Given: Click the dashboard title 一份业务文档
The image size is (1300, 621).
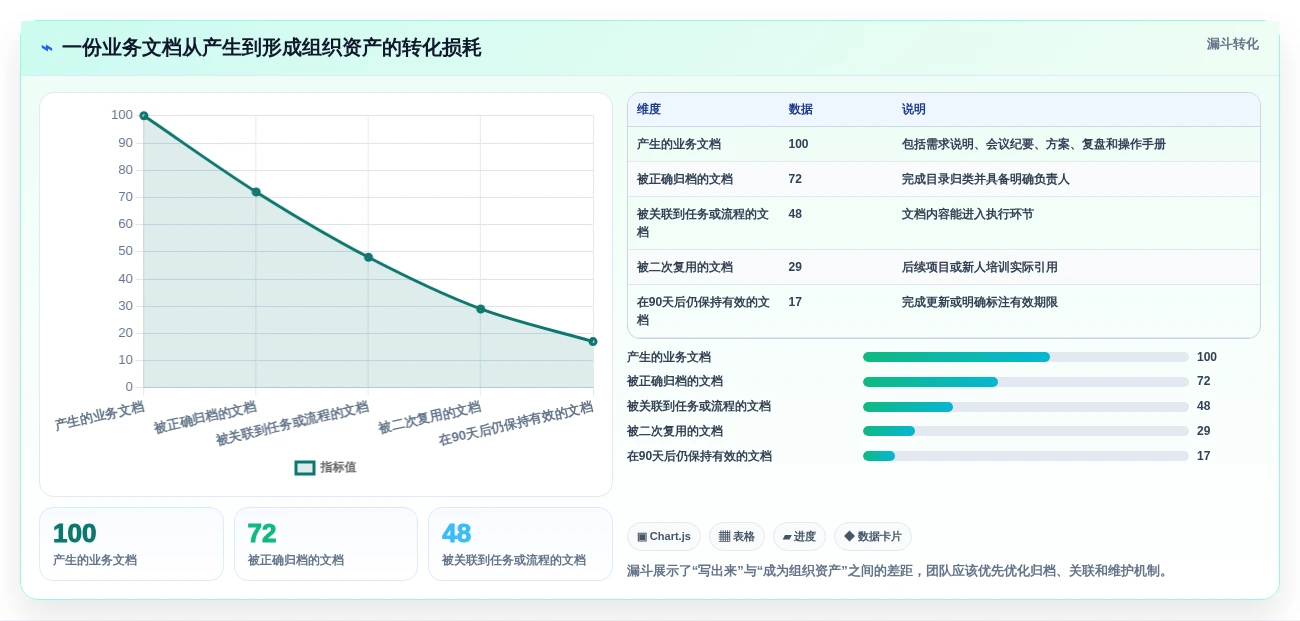Looking at the screenshot, I should click(271, 48).
